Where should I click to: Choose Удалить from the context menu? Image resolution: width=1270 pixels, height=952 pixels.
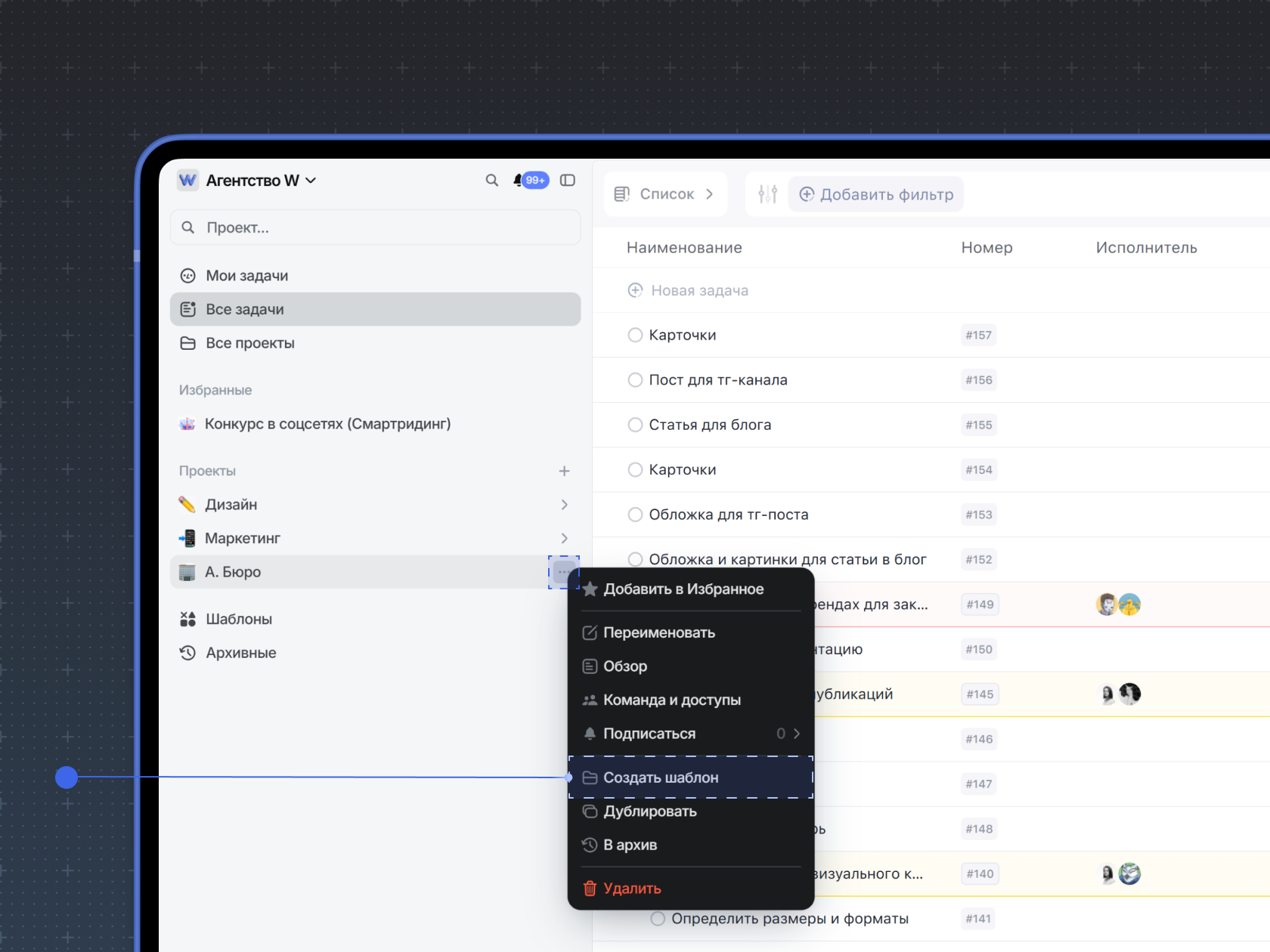point(631,889)
